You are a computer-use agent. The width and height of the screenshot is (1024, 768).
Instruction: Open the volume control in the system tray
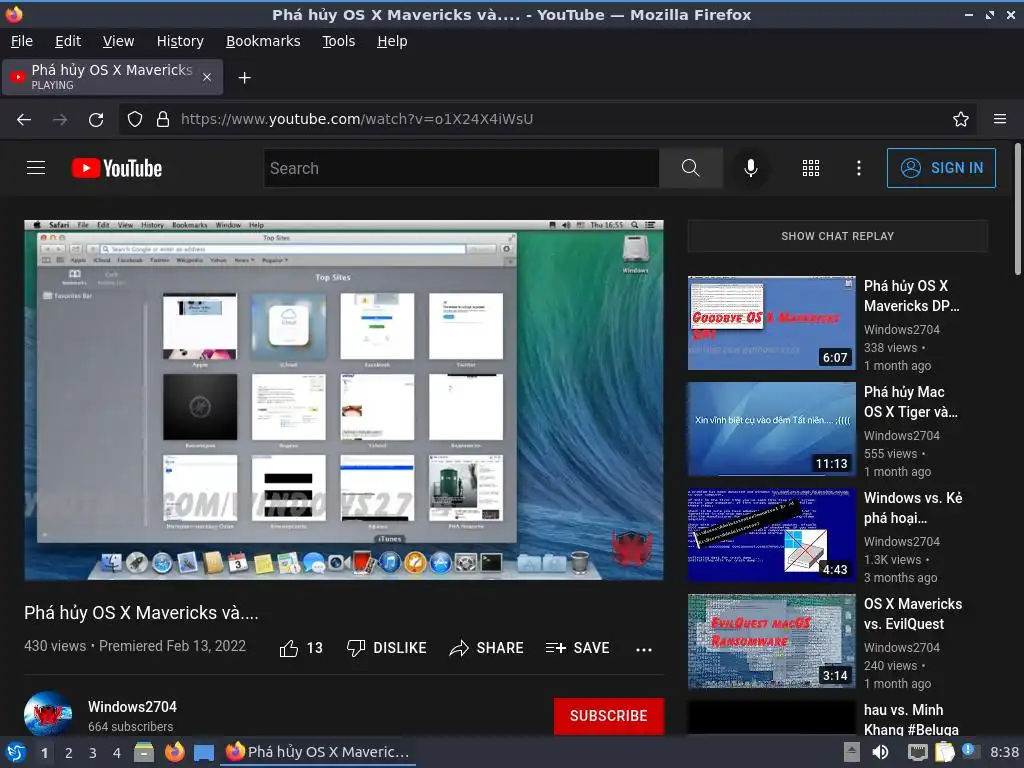click(880, 752)
